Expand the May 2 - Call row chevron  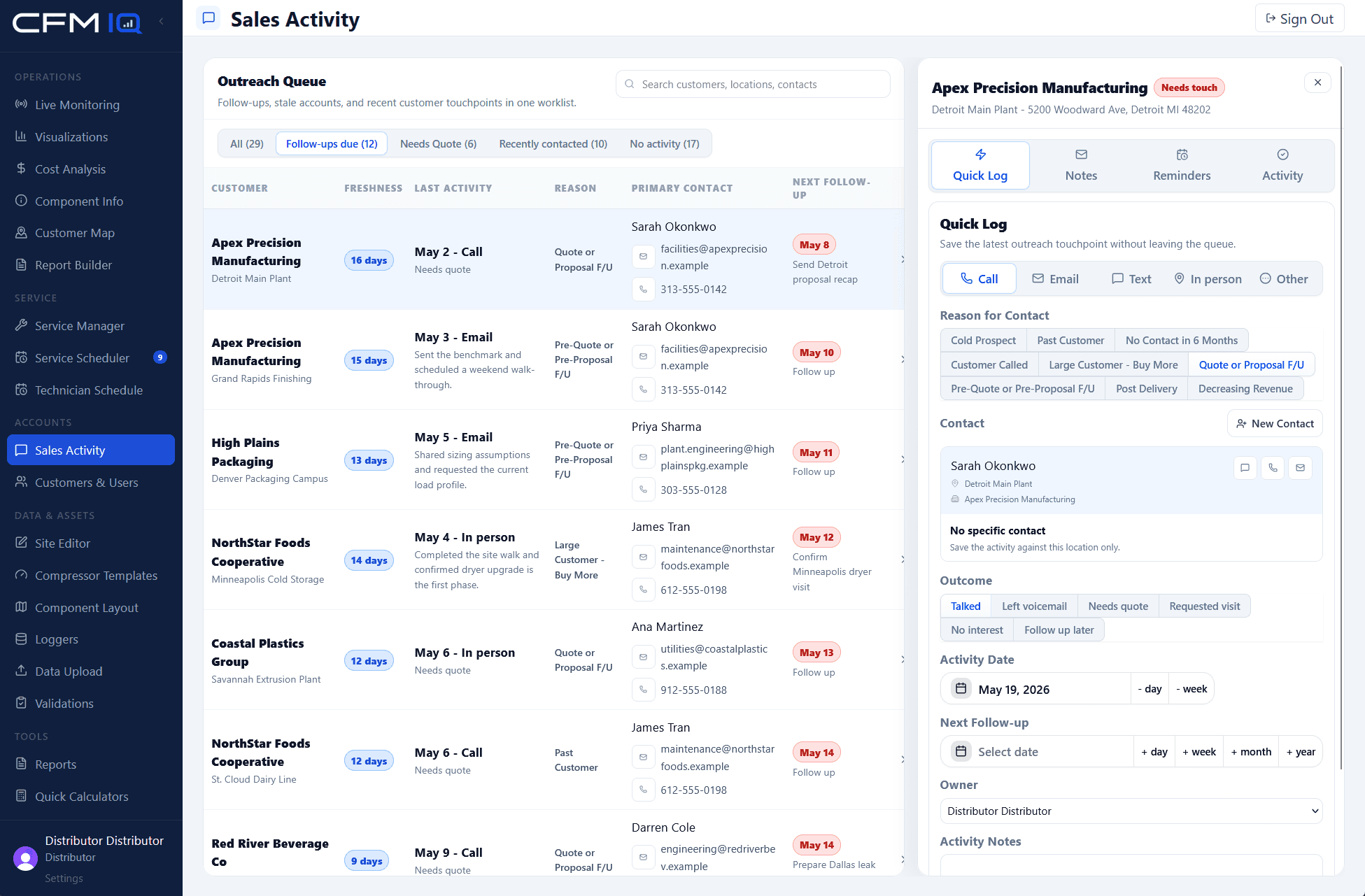click(902, 259)
